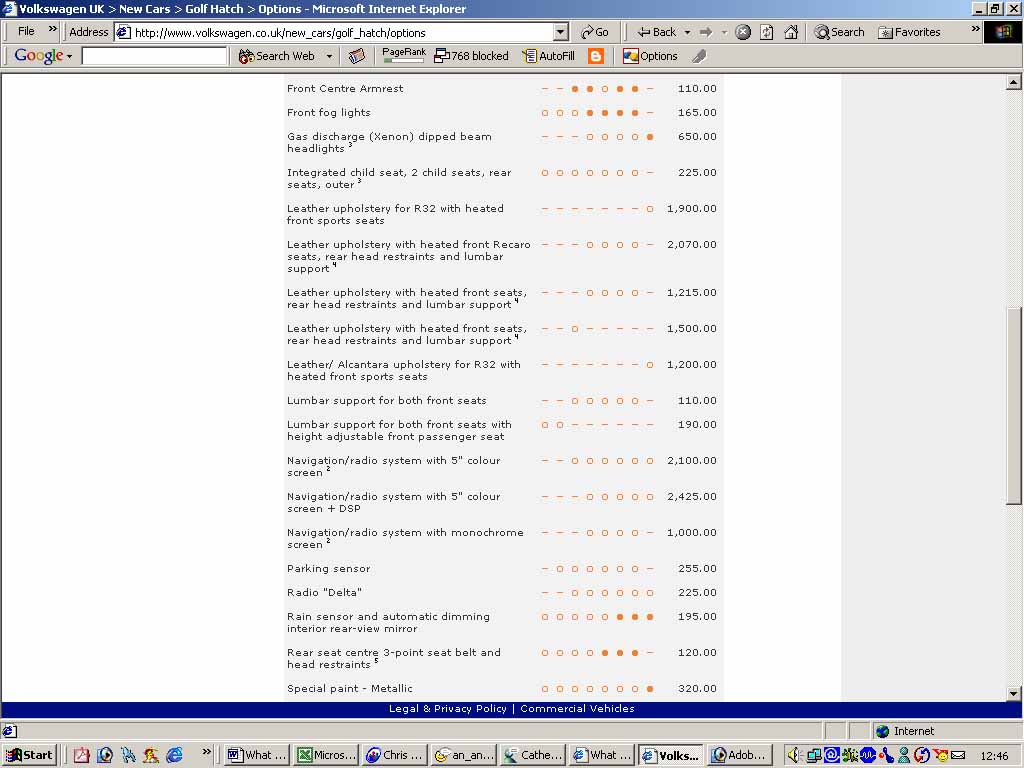The image size is (1024, 768).
Task: Click the Back navigation button
Action: [657, 32]
